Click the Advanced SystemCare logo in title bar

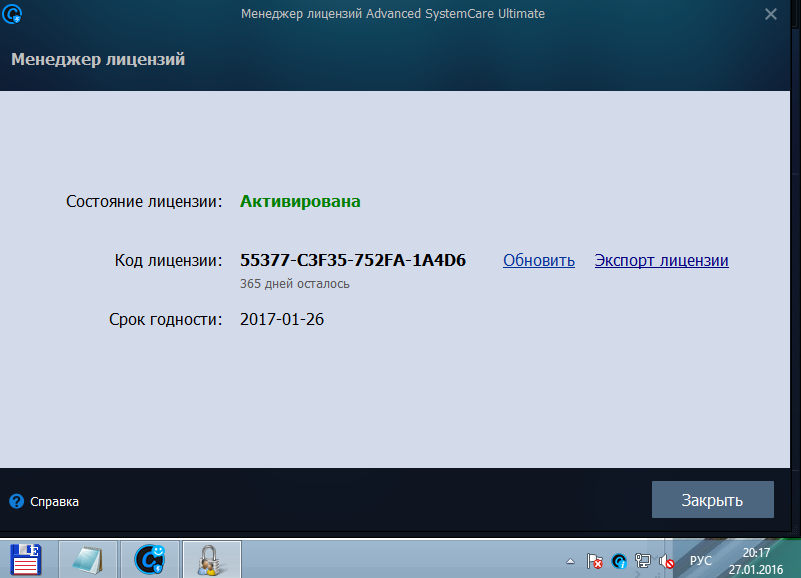[13, 14]
